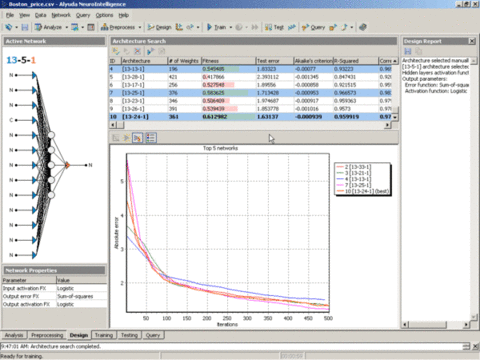Sort by # of Weights column header

pos(184,61)
